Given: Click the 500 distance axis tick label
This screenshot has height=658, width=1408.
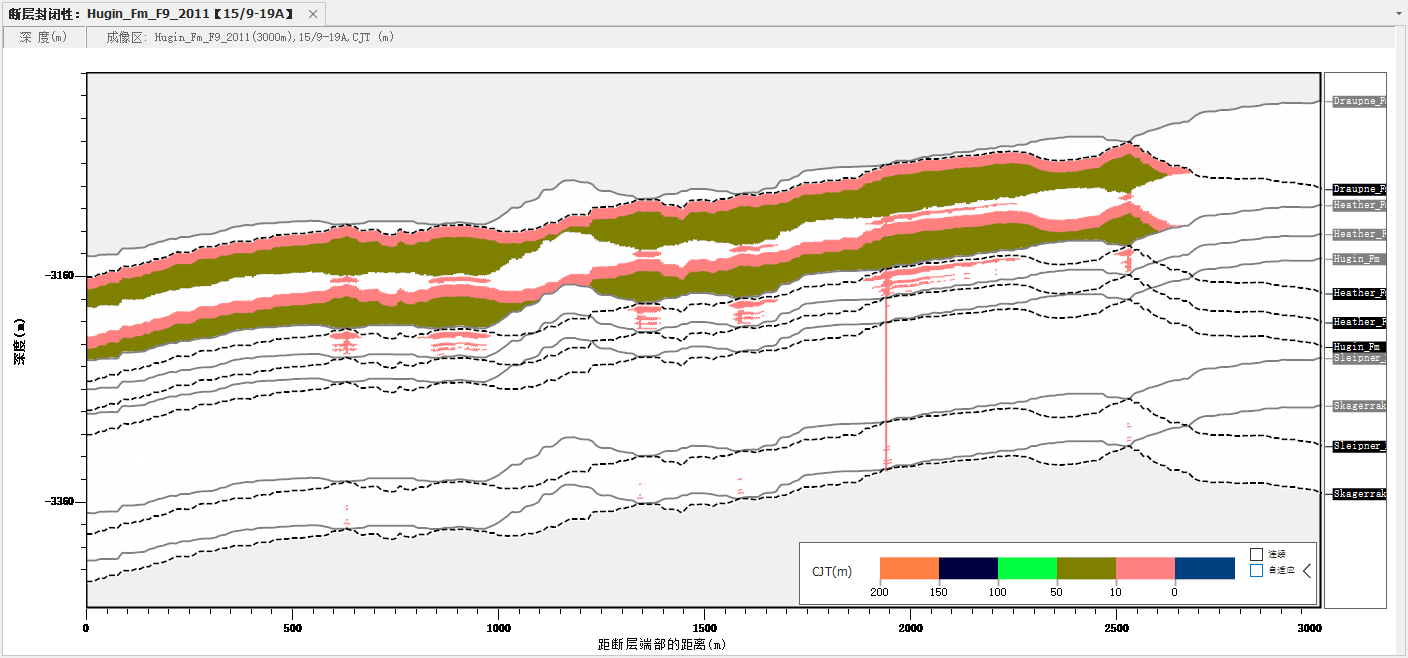Looking at the screenshot, I should 292,629.
